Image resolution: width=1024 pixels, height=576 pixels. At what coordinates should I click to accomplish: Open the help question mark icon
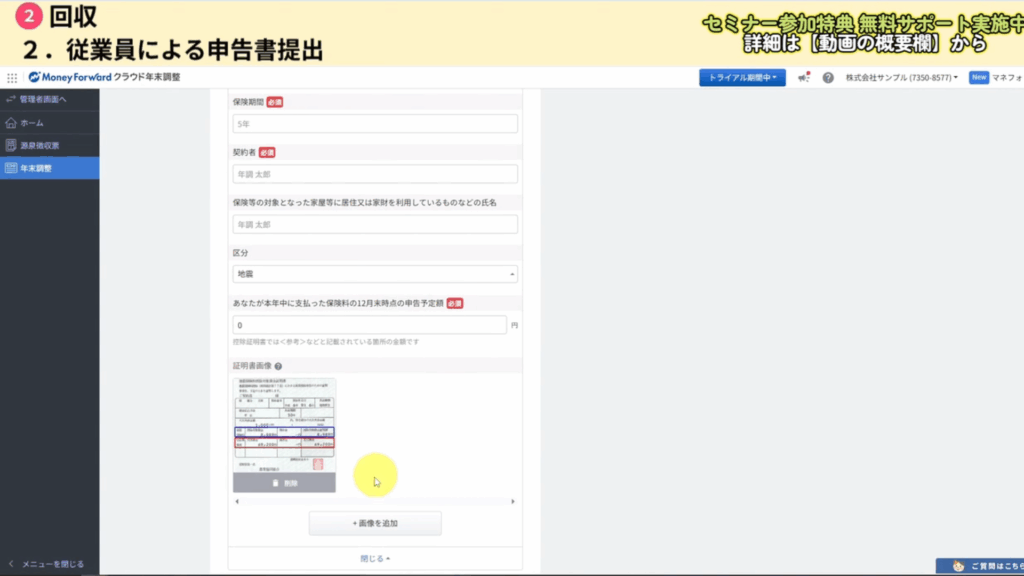pos(828,77)
